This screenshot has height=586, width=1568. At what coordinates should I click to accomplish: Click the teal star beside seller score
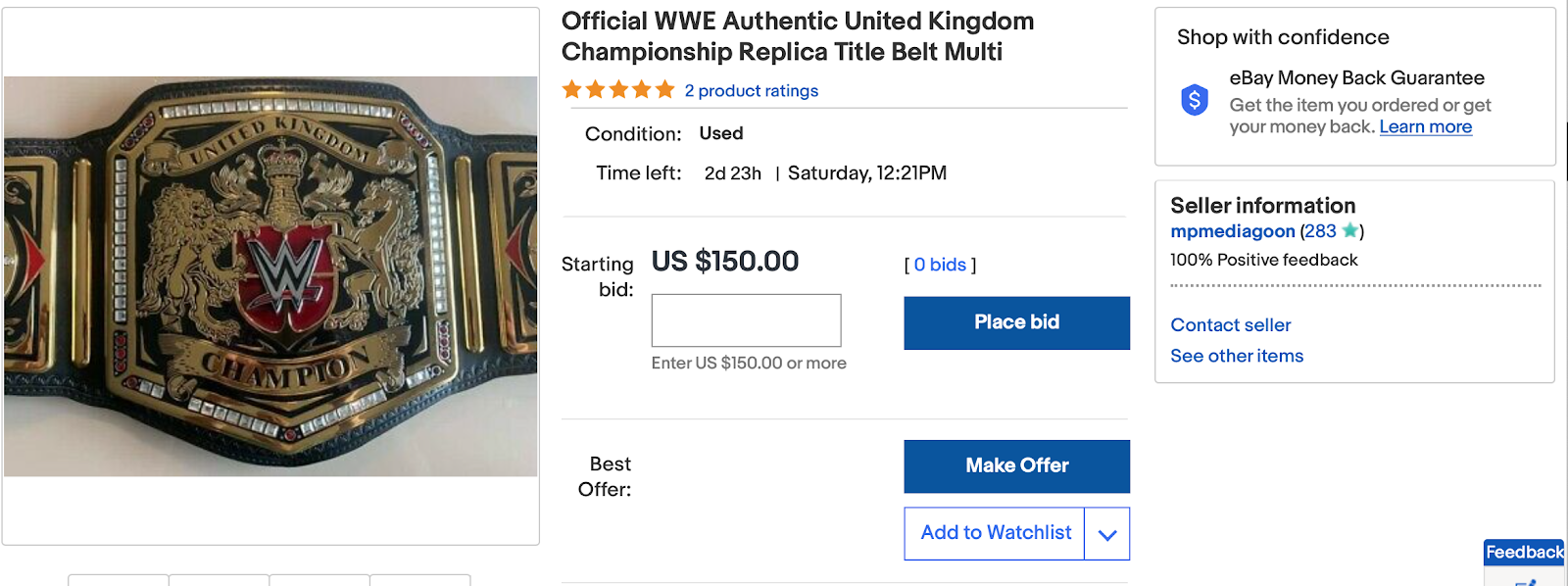click(x=1349, y=231)
